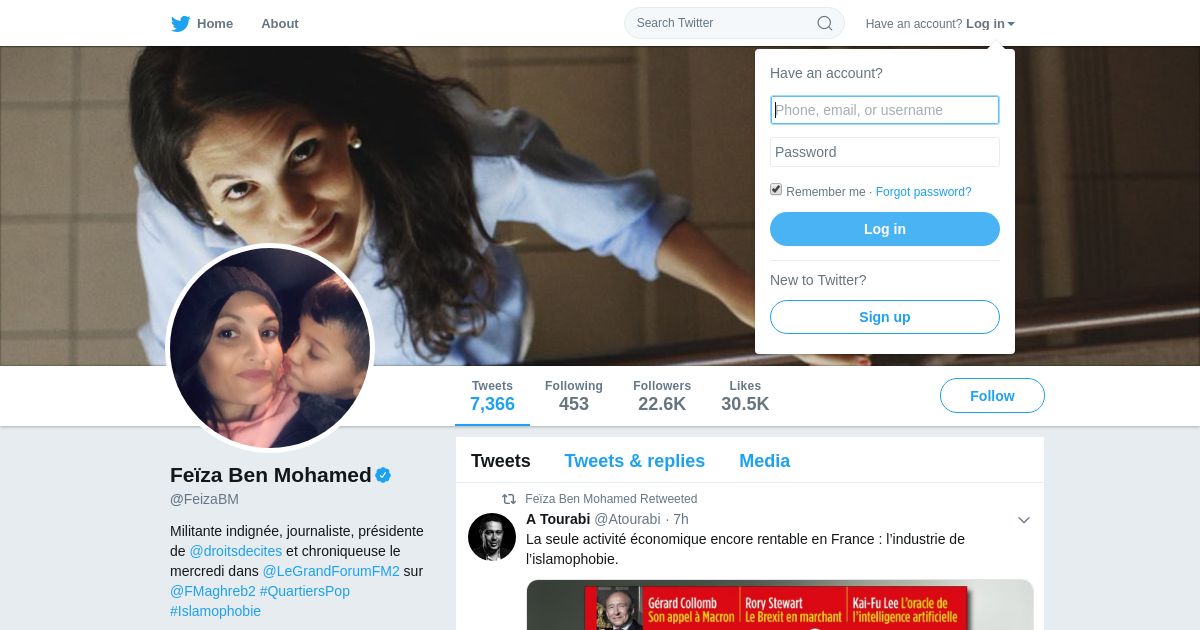Toggle the Remember me checkbox
The width and height of the screenshot is (1200, 630).
point(776,190)
